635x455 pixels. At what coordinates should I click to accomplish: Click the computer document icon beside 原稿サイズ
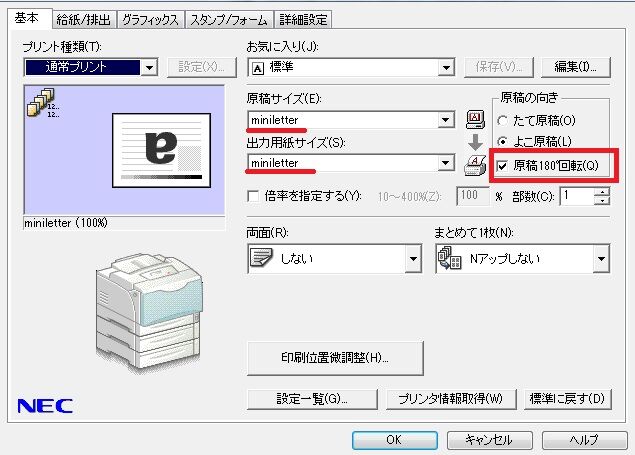[x=475, y=119]
